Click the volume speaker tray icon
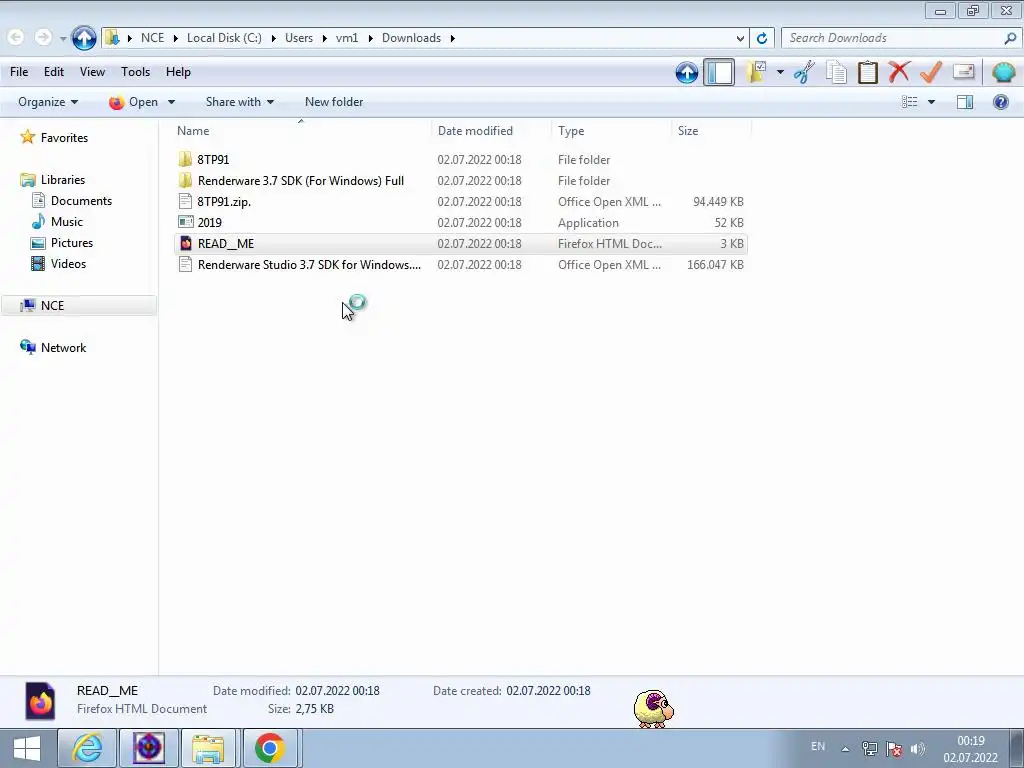The image size is (1024, 768). point(918,748)
